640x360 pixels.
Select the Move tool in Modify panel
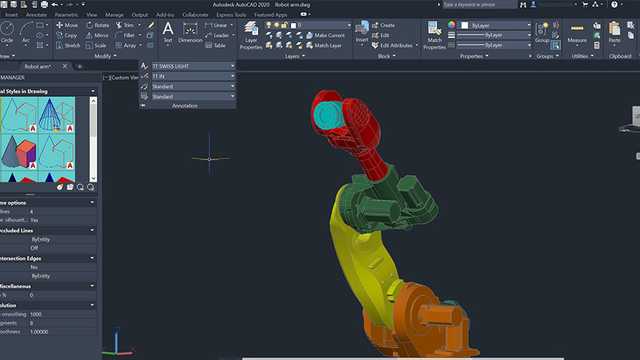tap(67, 25)
